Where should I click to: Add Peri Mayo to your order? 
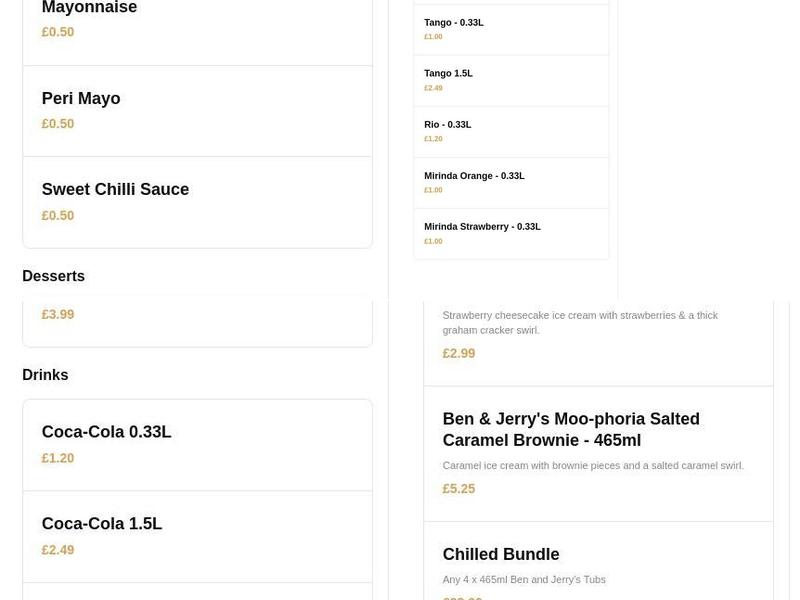tap(197, 110)
